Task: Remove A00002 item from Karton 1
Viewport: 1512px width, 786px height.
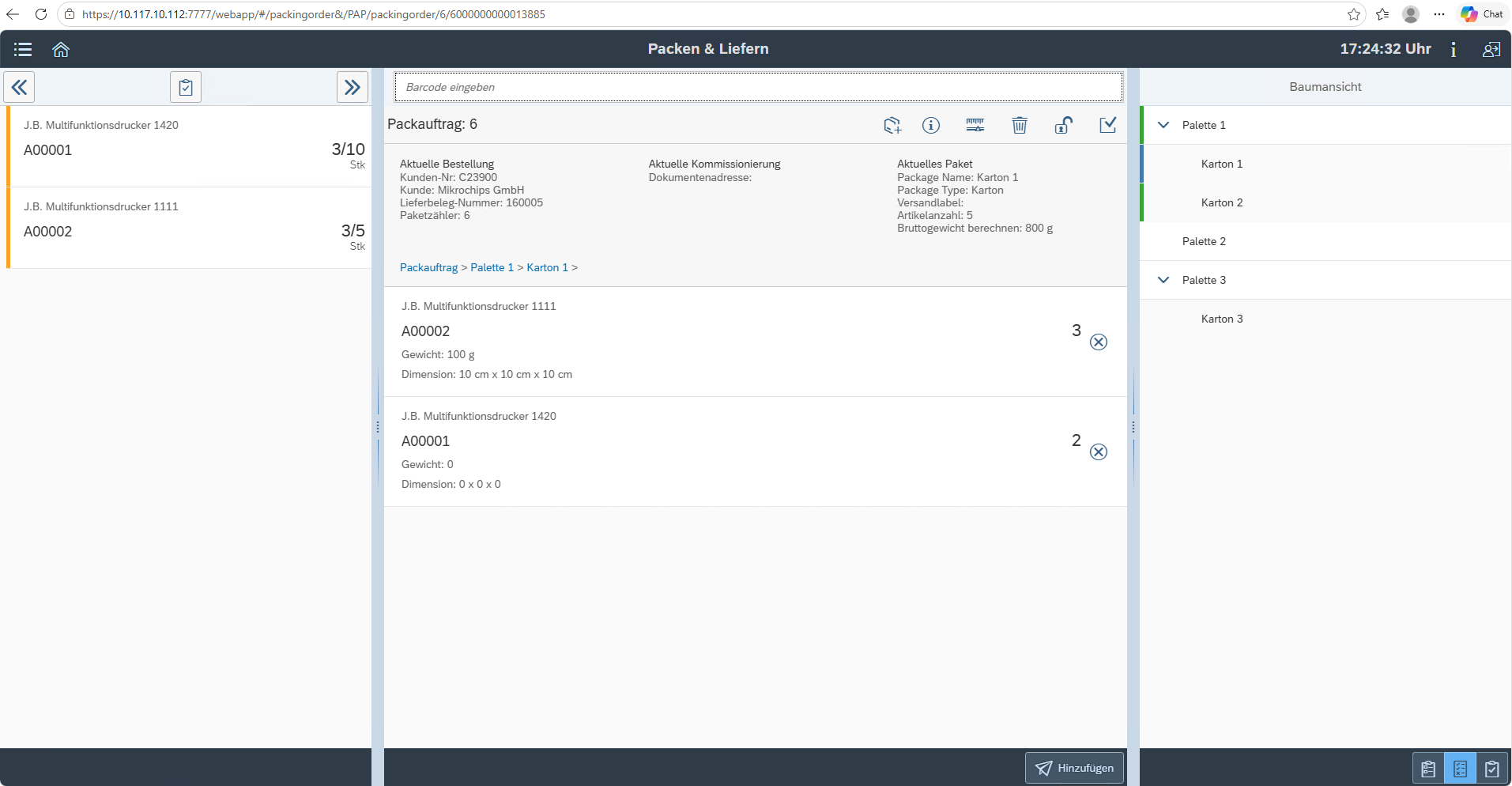Action: click(x=1099, y=342)
